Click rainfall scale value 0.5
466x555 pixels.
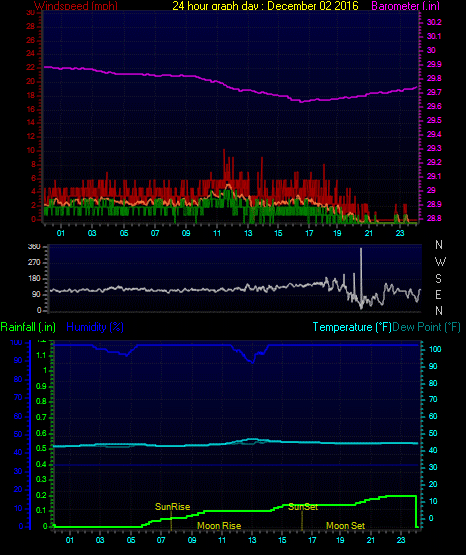41,448
